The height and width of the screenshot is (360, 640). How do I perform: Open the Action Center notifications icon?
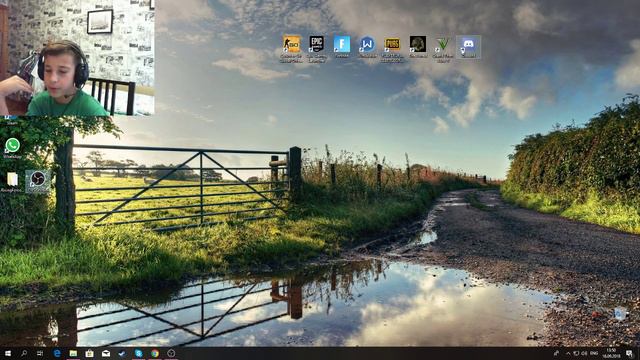coord(629,353)
